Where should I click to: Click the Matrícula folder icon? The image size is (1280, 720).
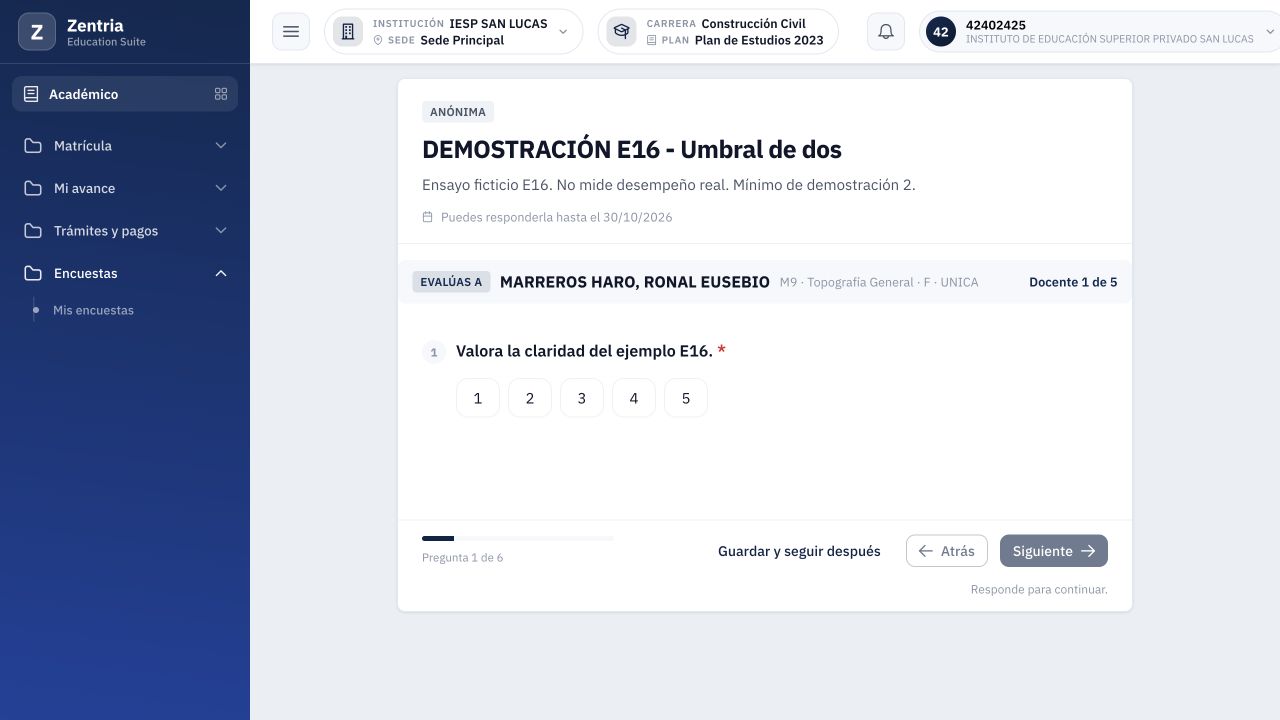pos(33,146)
